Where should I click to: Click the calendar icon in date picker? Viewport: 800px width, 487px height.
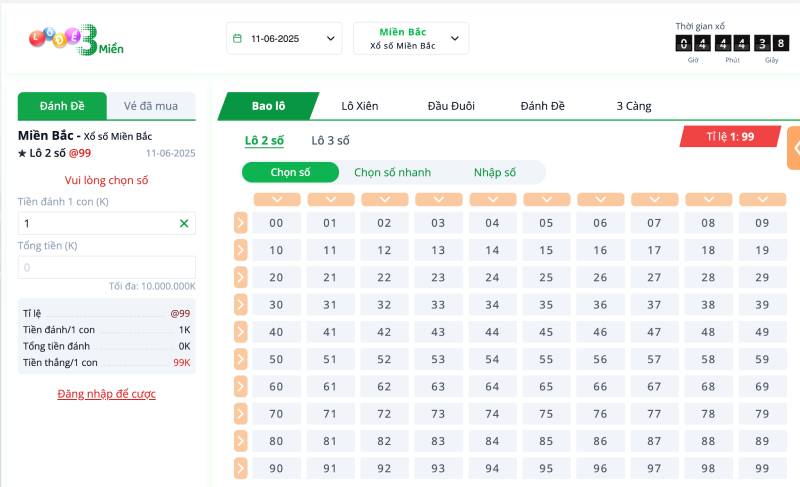click(x=237, y=39)
